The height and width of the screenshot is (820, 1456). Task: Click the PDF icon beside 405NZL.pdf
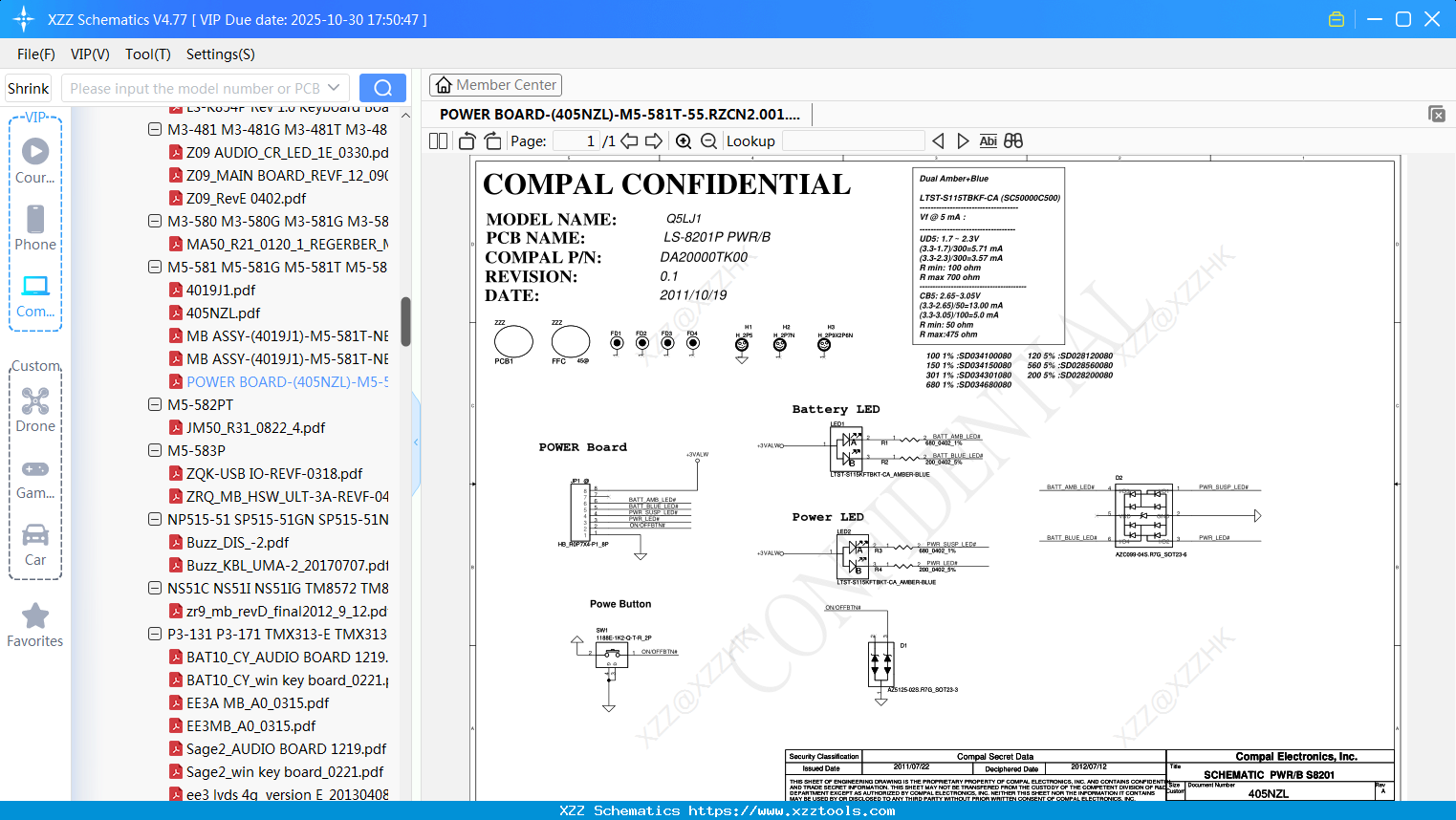point(176,313)
